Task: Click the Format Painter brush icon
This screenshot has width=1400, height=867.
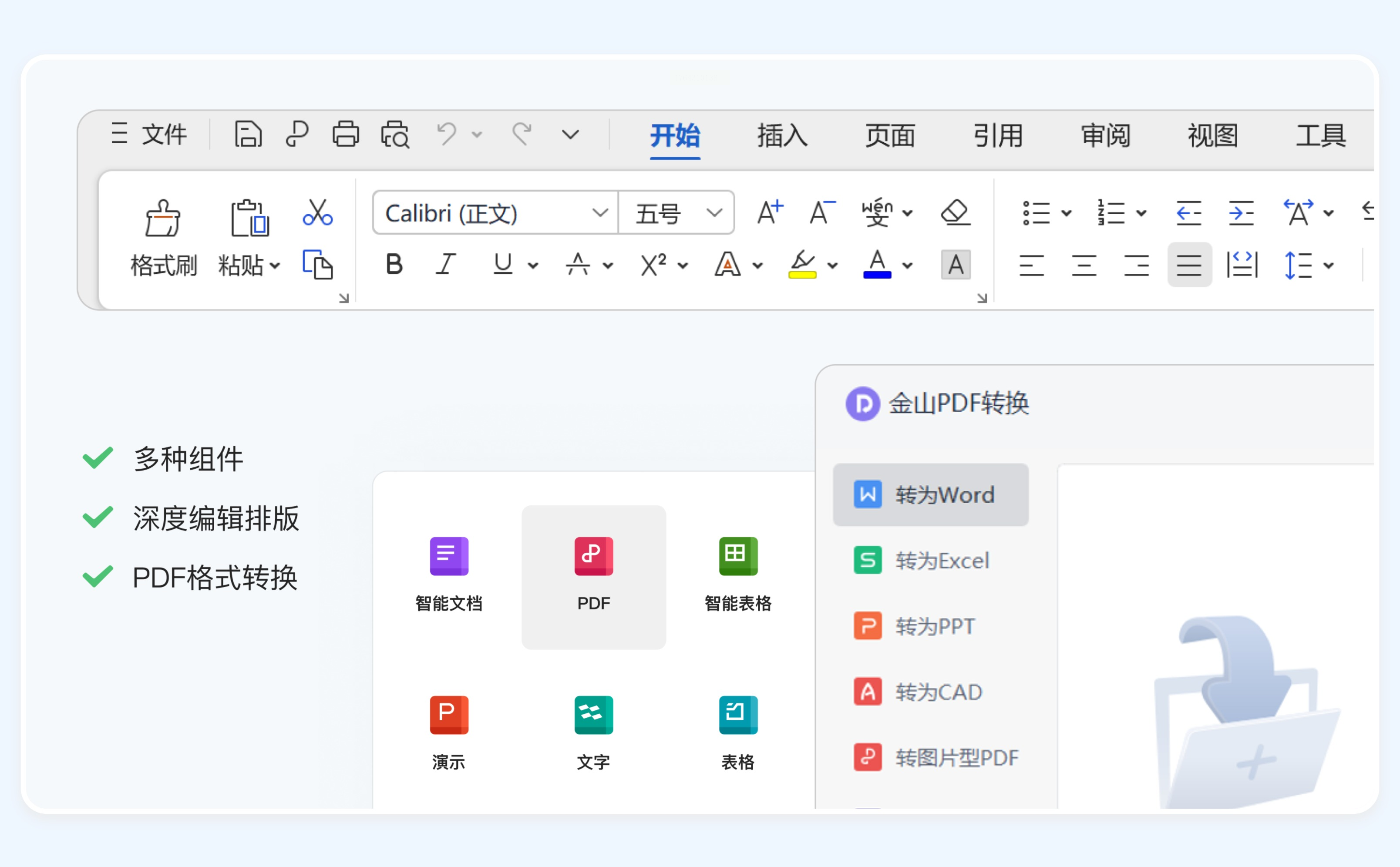Action: (x=162, y=218)
